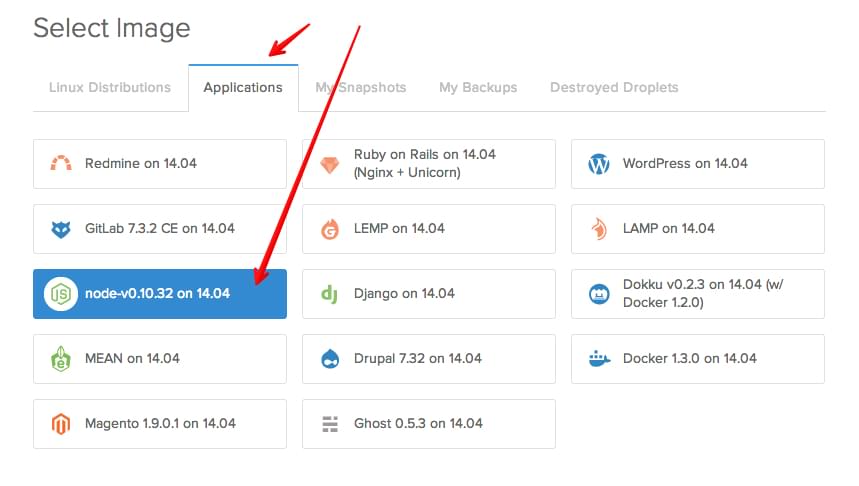
Task: Choose Django on 14.04 image
Action: pyautogui.click(x=429, y=294)
